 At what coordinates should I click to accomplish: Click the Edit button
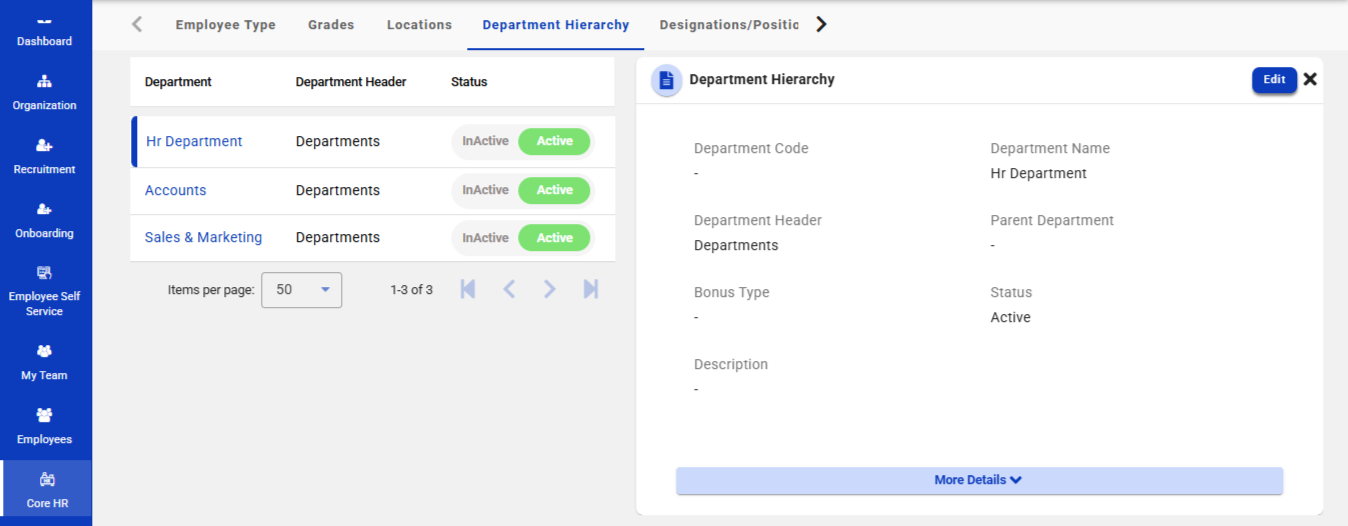(x=1274, y=80)
